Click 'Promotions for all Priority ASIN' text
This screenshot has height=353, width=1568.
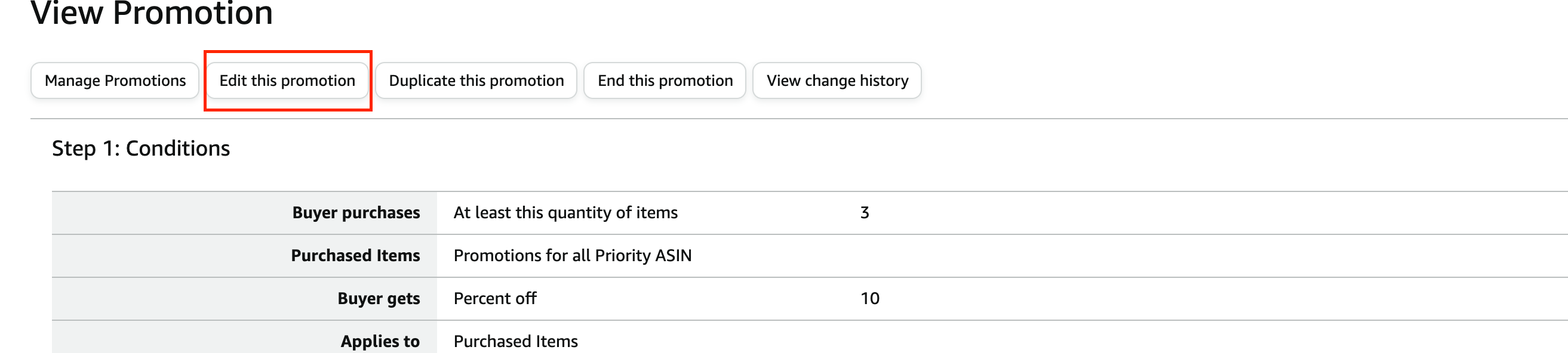click(x=573, y=256)
